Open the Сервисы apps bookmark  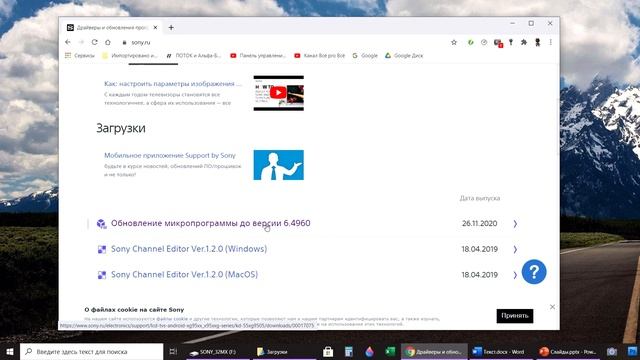coord(80,56)
